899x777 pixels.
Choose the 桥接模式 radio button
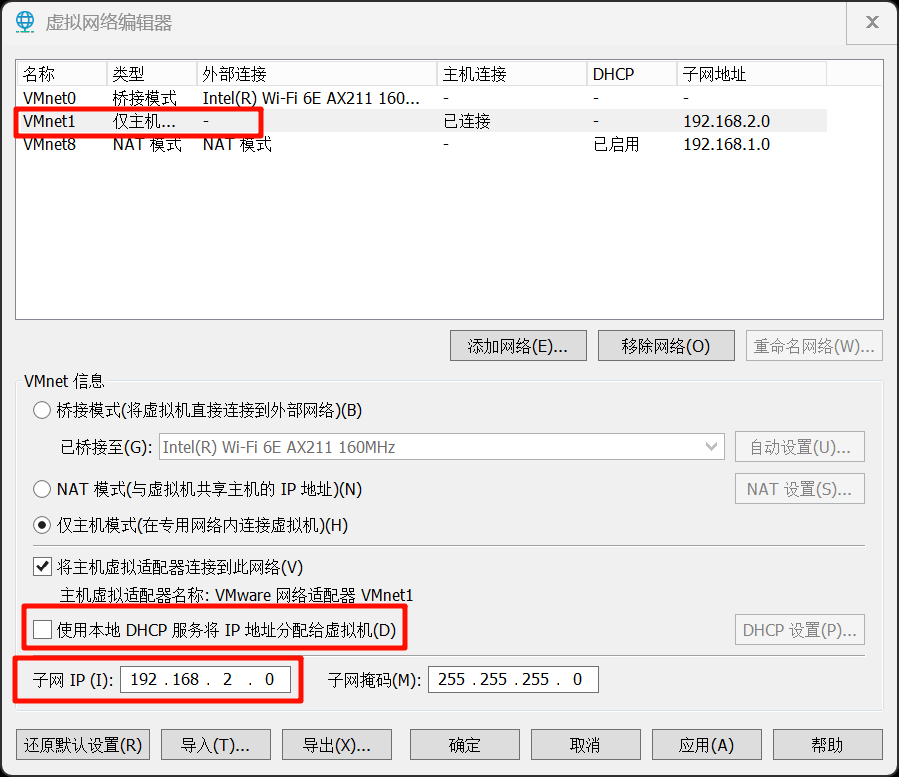click(42, 410)
